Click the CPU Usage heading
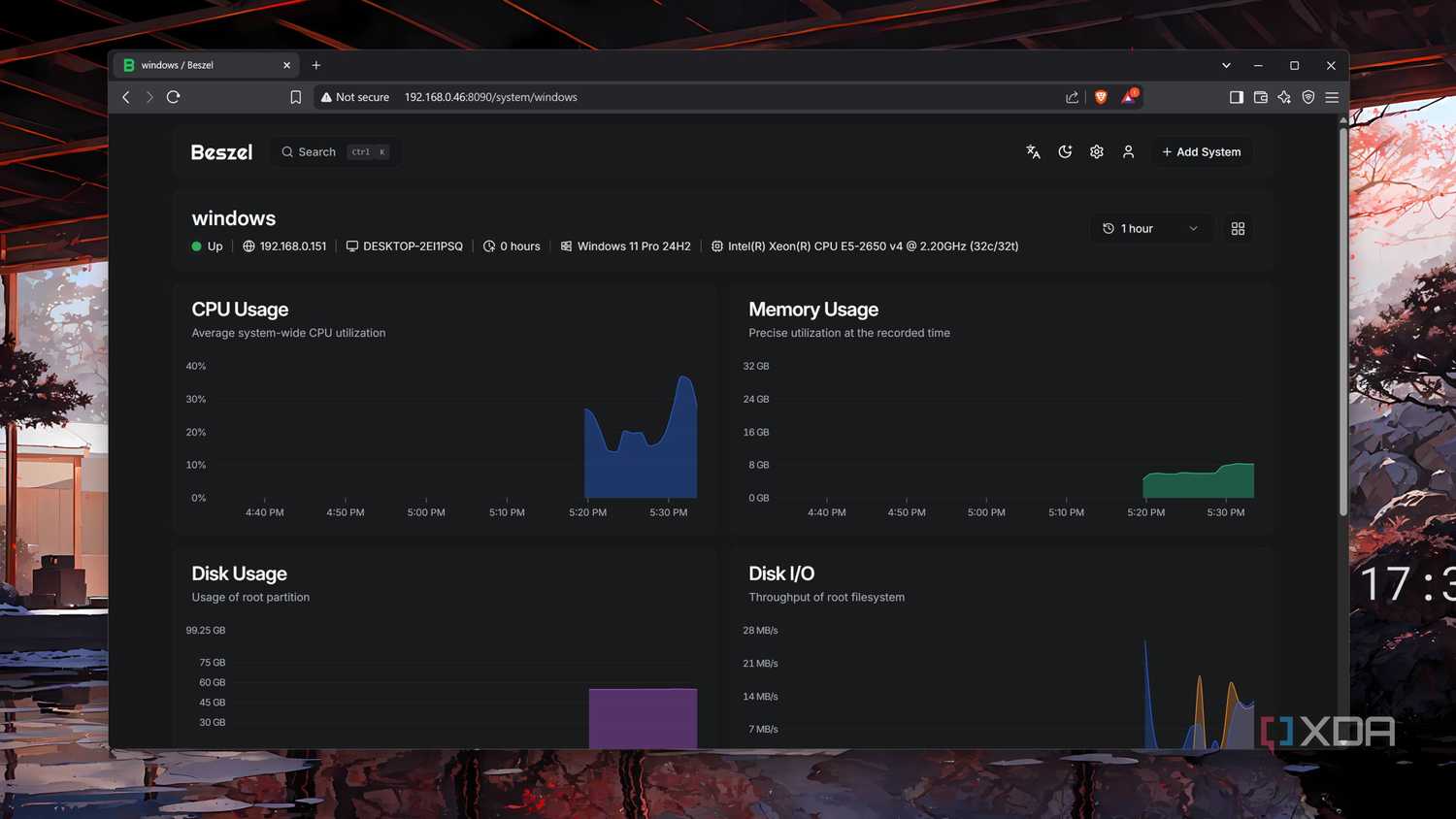This screenshot has width=1456, height=819. click(240, 310)
